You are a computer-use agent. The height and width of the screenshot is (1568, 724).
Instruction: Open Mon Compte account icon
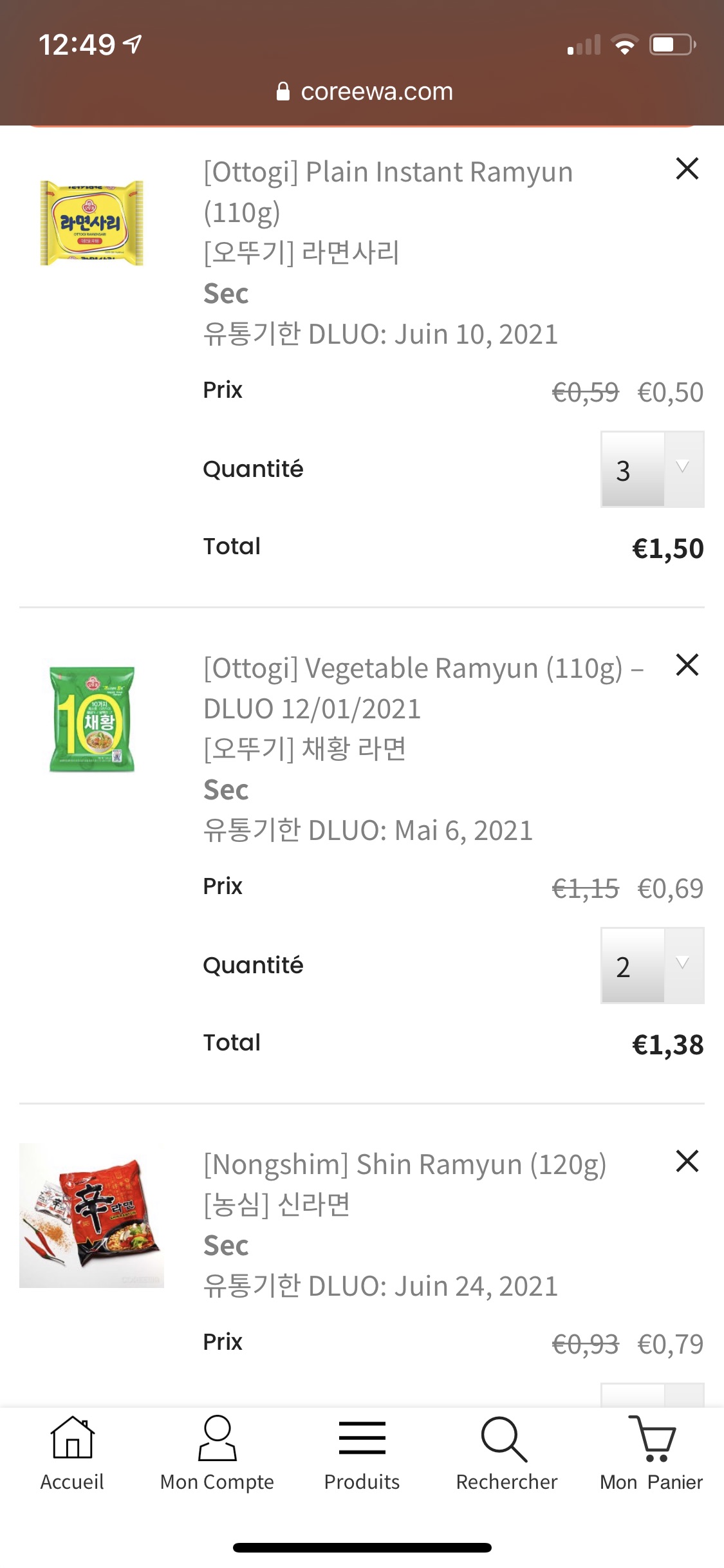(x=217, y=1439)
